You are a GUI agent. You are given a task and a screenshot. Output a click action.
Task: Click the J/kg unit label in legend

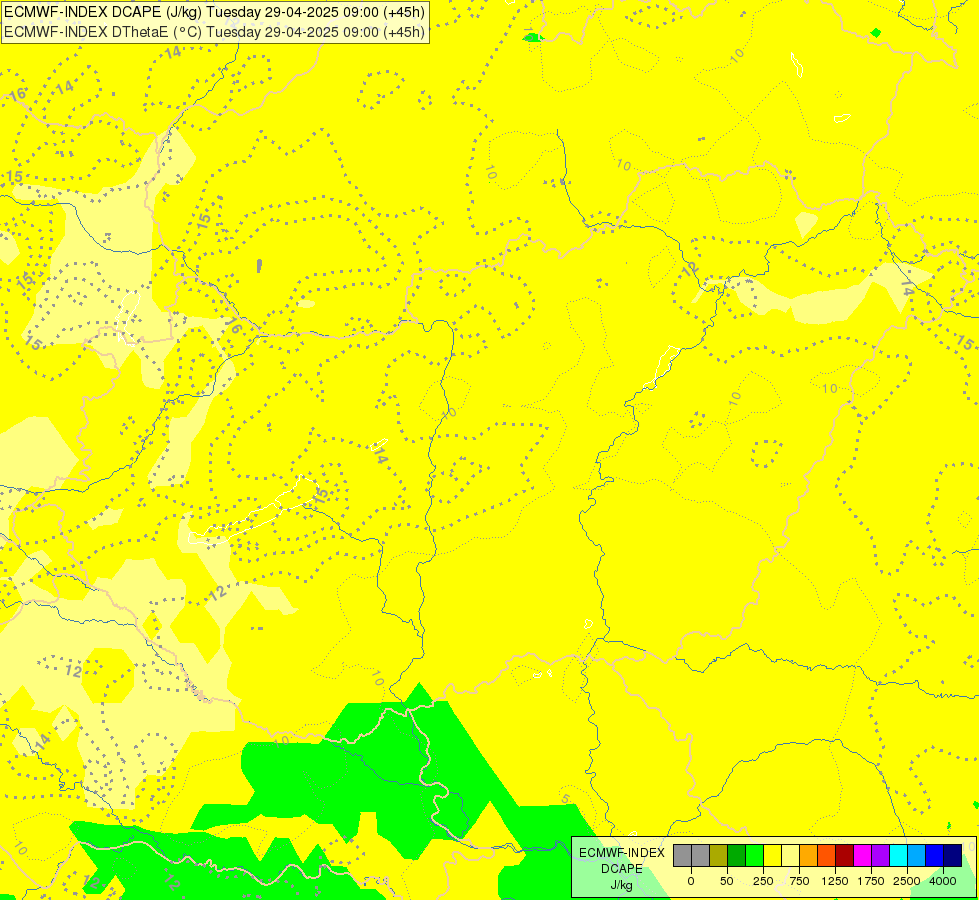[x=622, y=885]
